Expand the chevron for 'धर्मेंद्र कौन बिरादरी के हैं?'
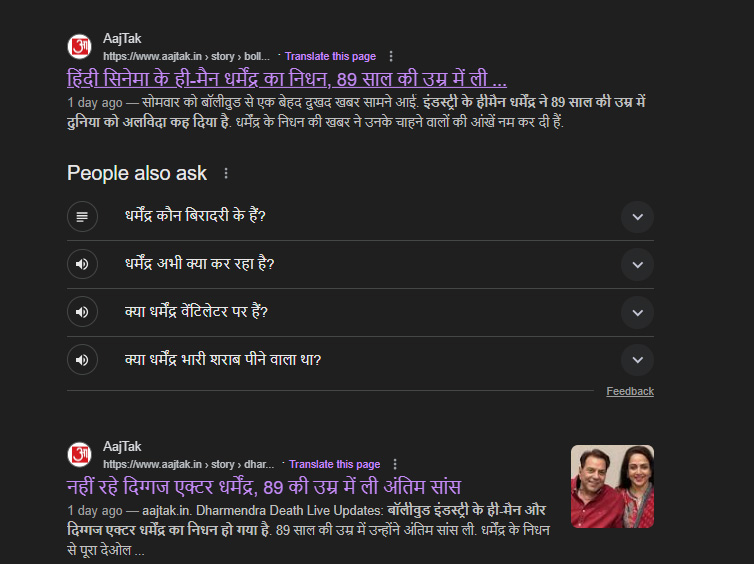 pos(636,216)
